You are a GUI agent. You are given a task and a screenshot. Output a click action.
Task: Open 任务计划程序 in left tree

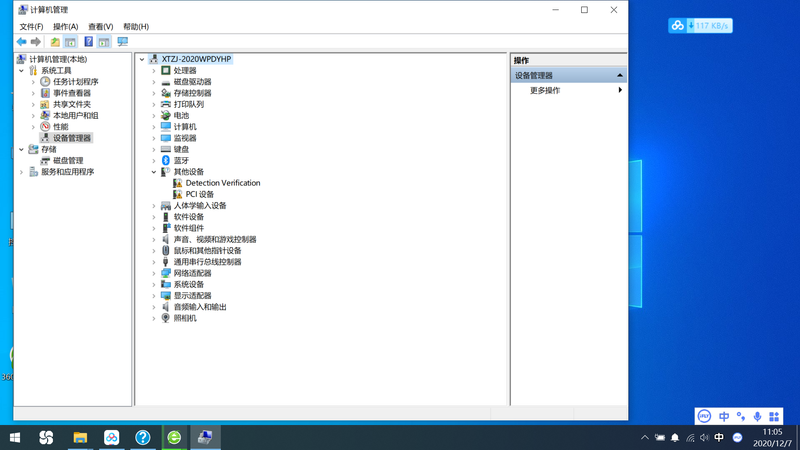75,82
